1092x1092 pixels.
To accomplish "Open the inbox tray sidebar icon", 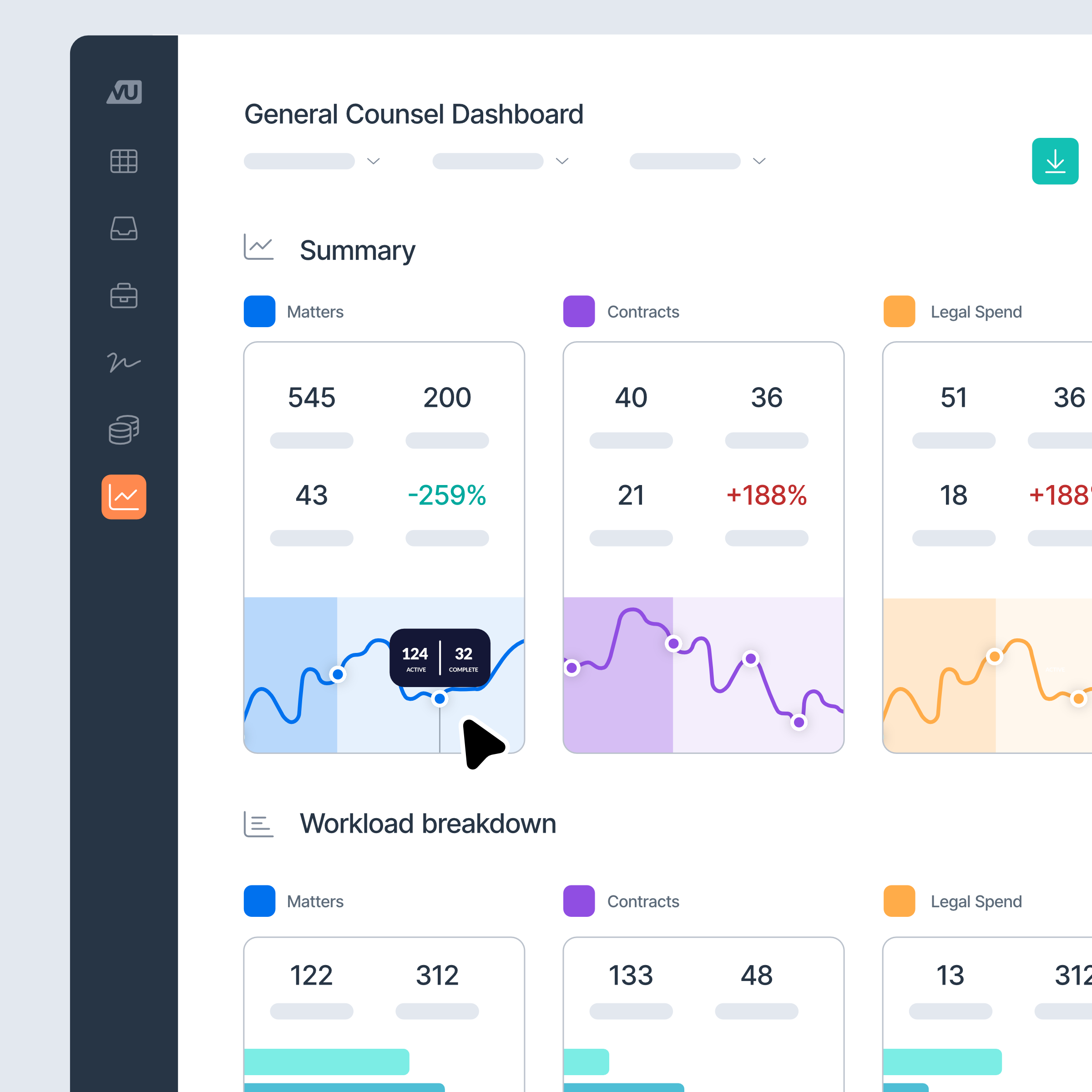I will (x=124, y=228).
